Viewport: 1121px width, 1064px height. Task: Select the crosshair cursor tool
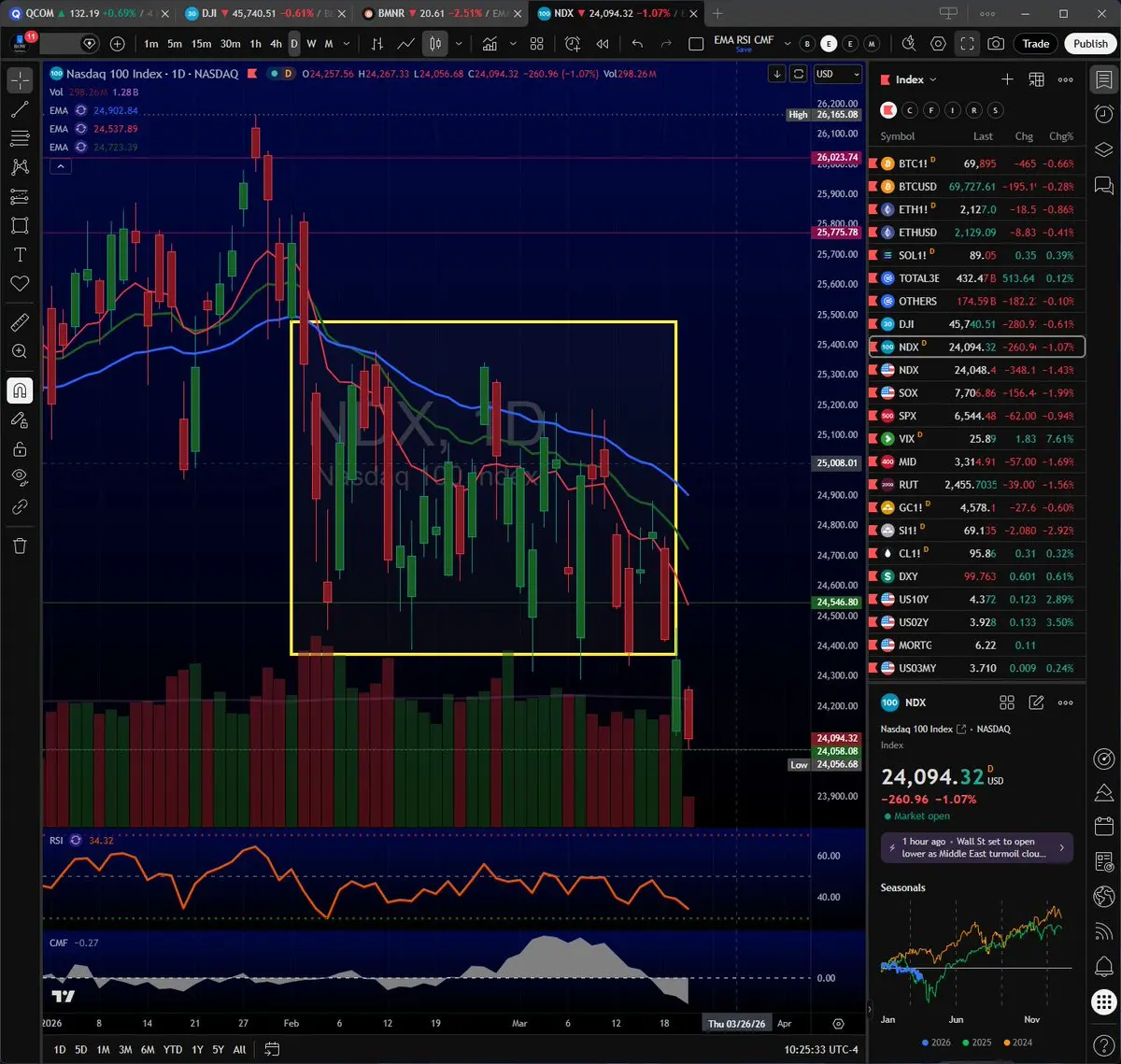coord(20,80)
